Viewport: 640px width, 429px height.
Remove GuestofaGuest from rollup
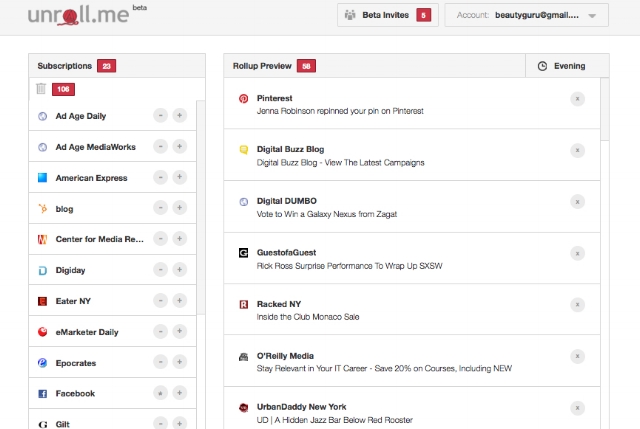[x=577, y=253]
